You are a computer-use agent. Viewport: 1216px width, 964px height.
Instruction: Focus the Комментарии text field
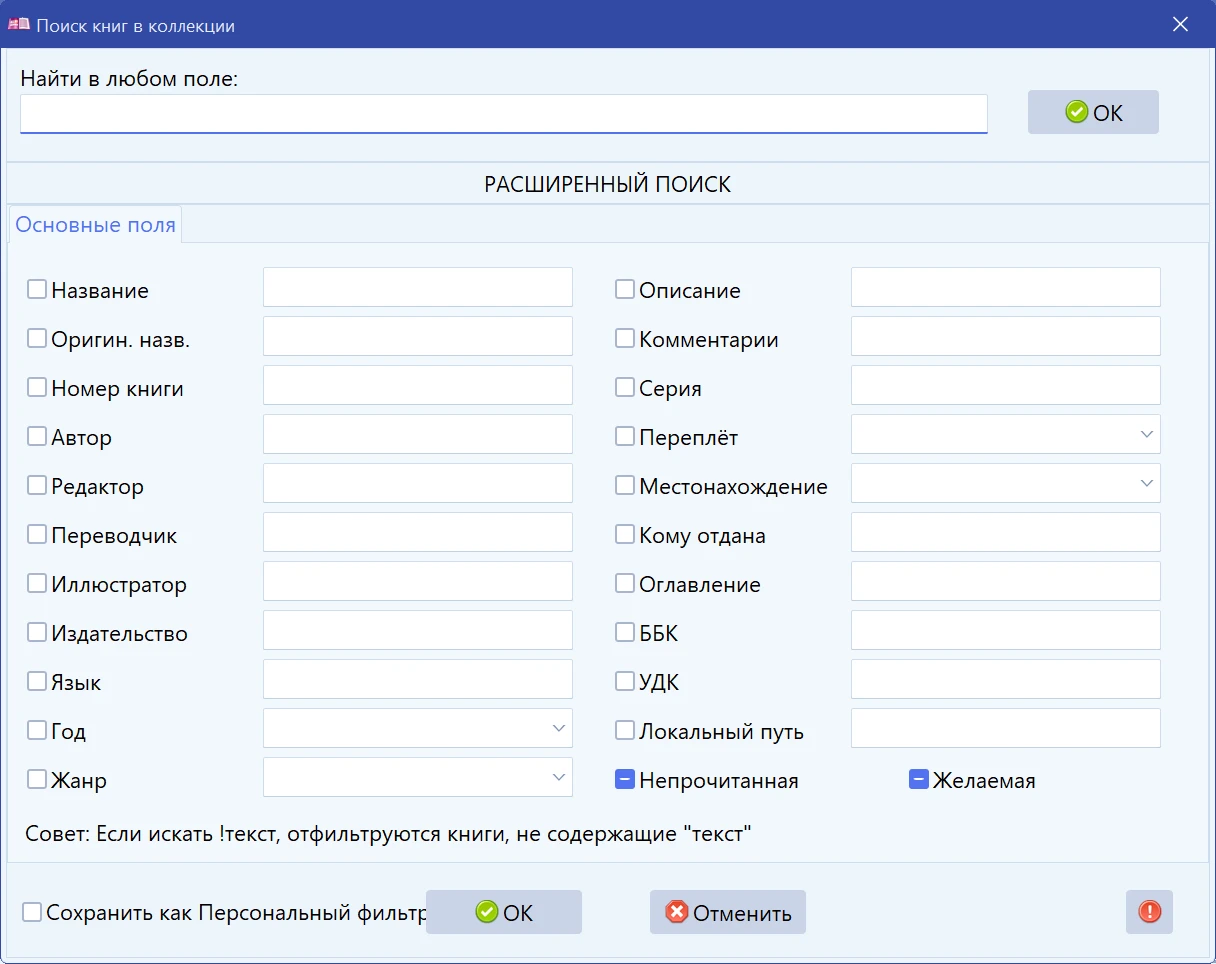(1006, 336)
